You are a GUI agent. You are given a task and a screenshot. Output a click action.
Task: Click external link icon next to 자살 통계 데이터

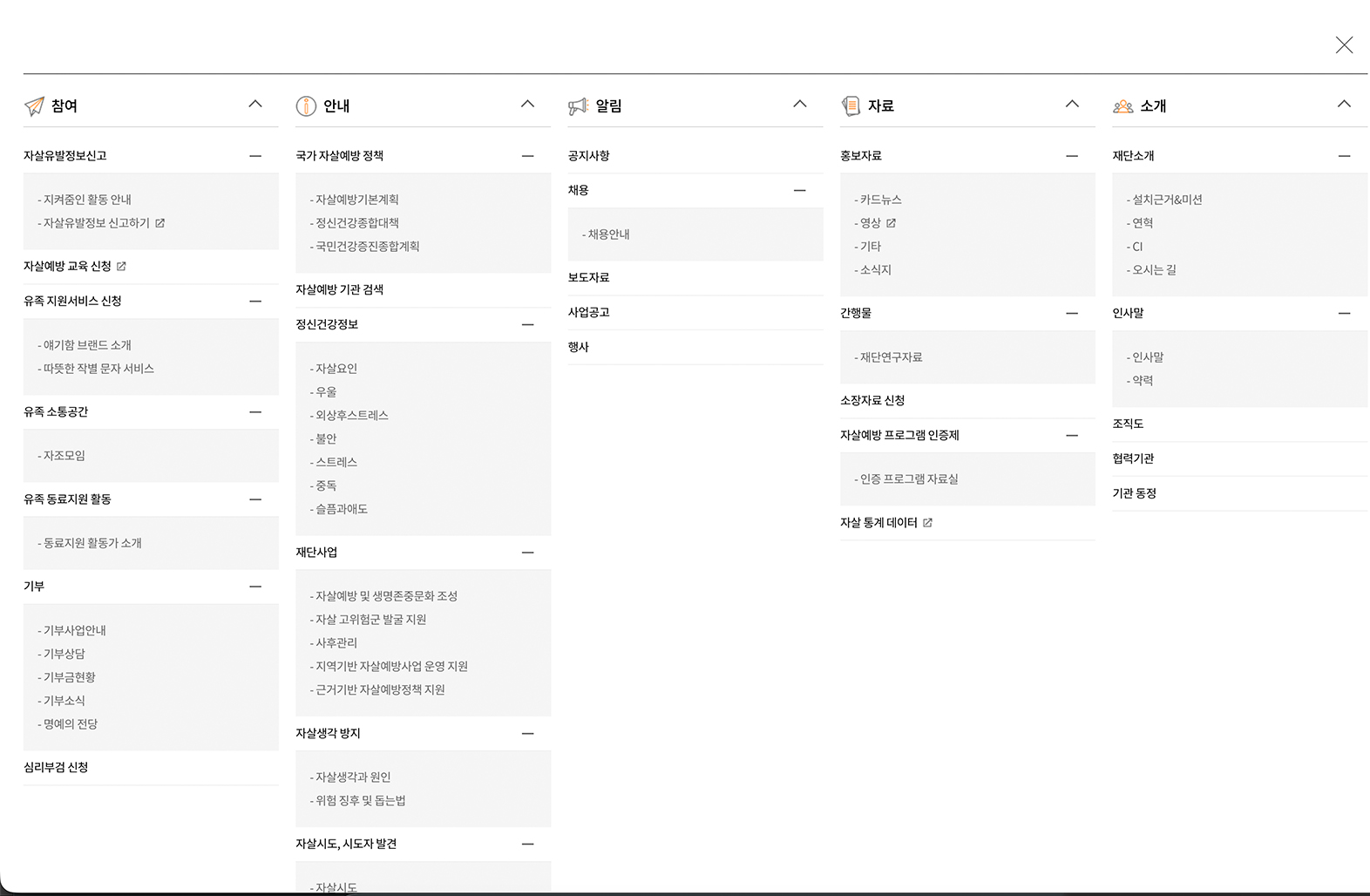927,523
